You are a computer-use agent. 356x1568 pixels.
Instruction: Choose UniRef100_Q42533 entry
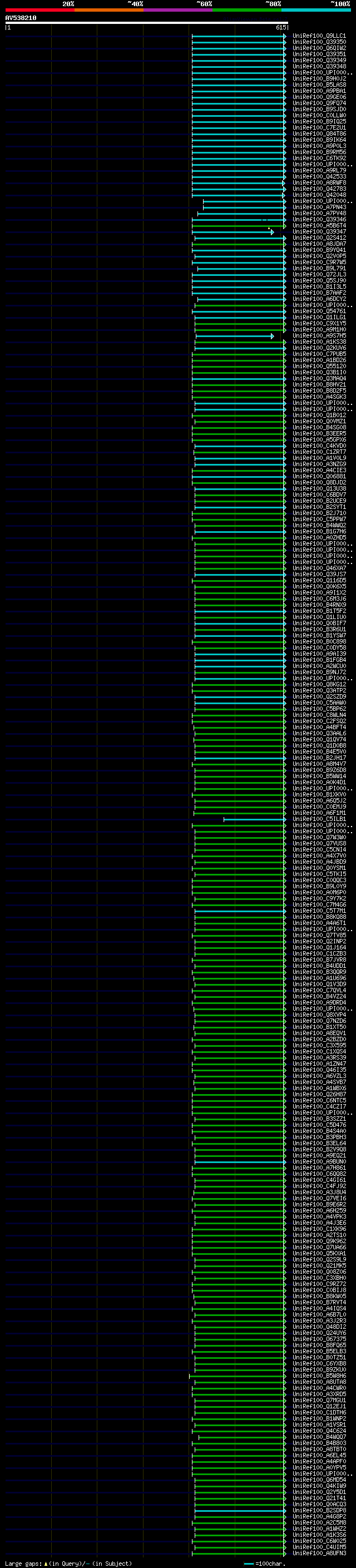319,176
